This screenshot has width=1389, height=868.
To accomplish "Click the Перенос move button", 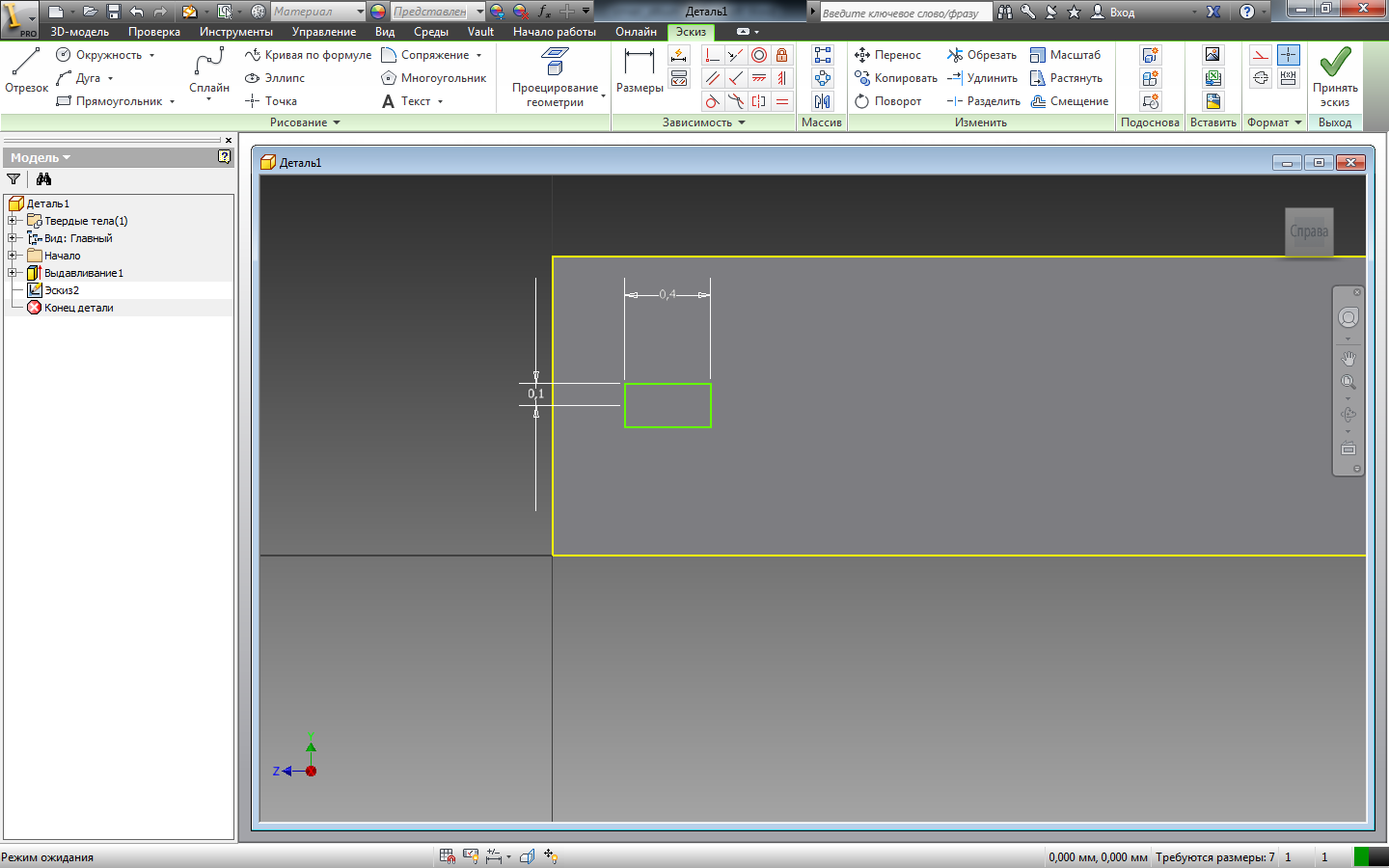I will tap(887, 55).
